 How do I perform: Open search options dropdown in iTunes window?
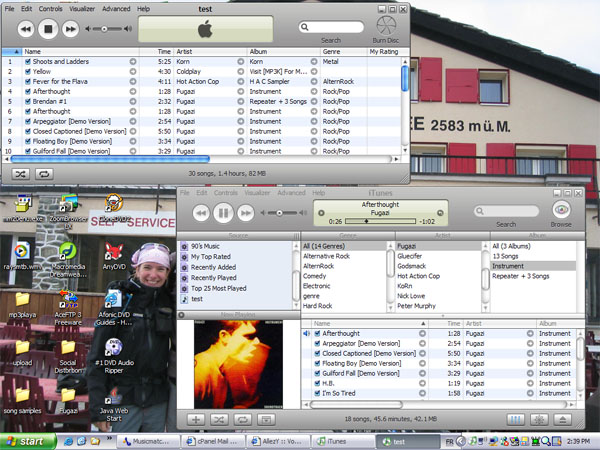pyautogui.click(x=480, y=211)
